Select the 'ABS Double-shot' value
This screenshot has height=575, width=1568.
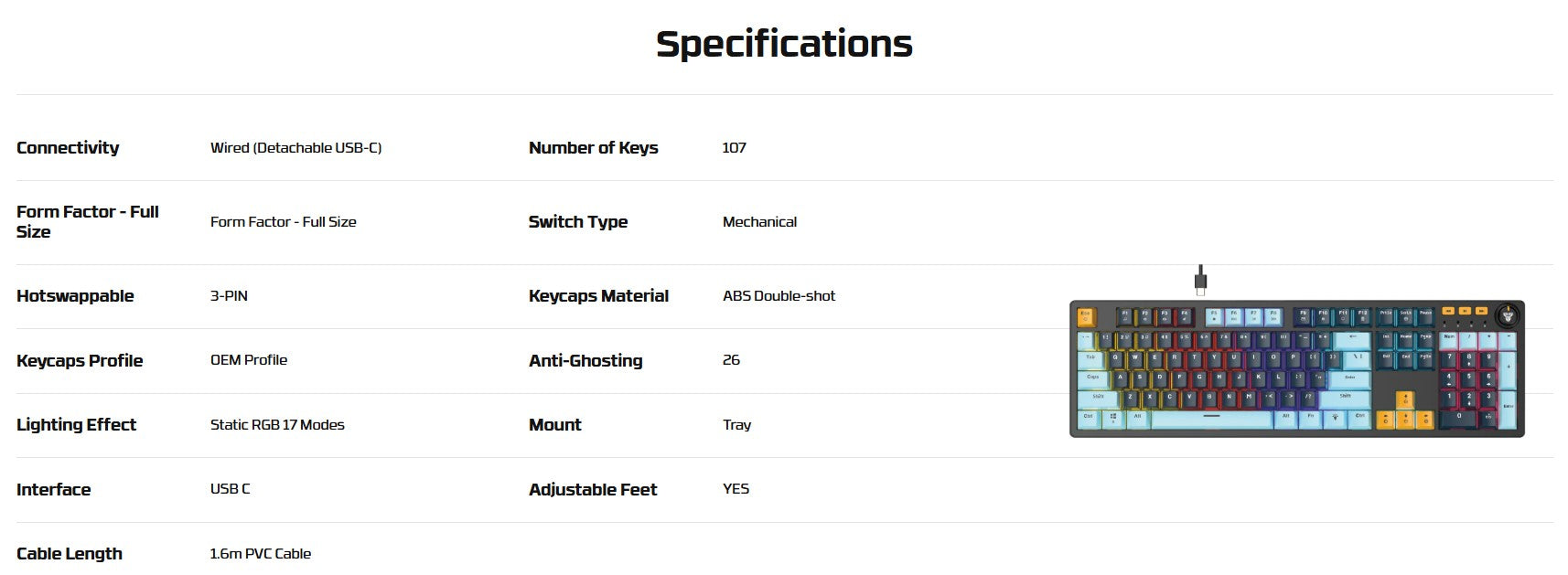click(779, 296)
